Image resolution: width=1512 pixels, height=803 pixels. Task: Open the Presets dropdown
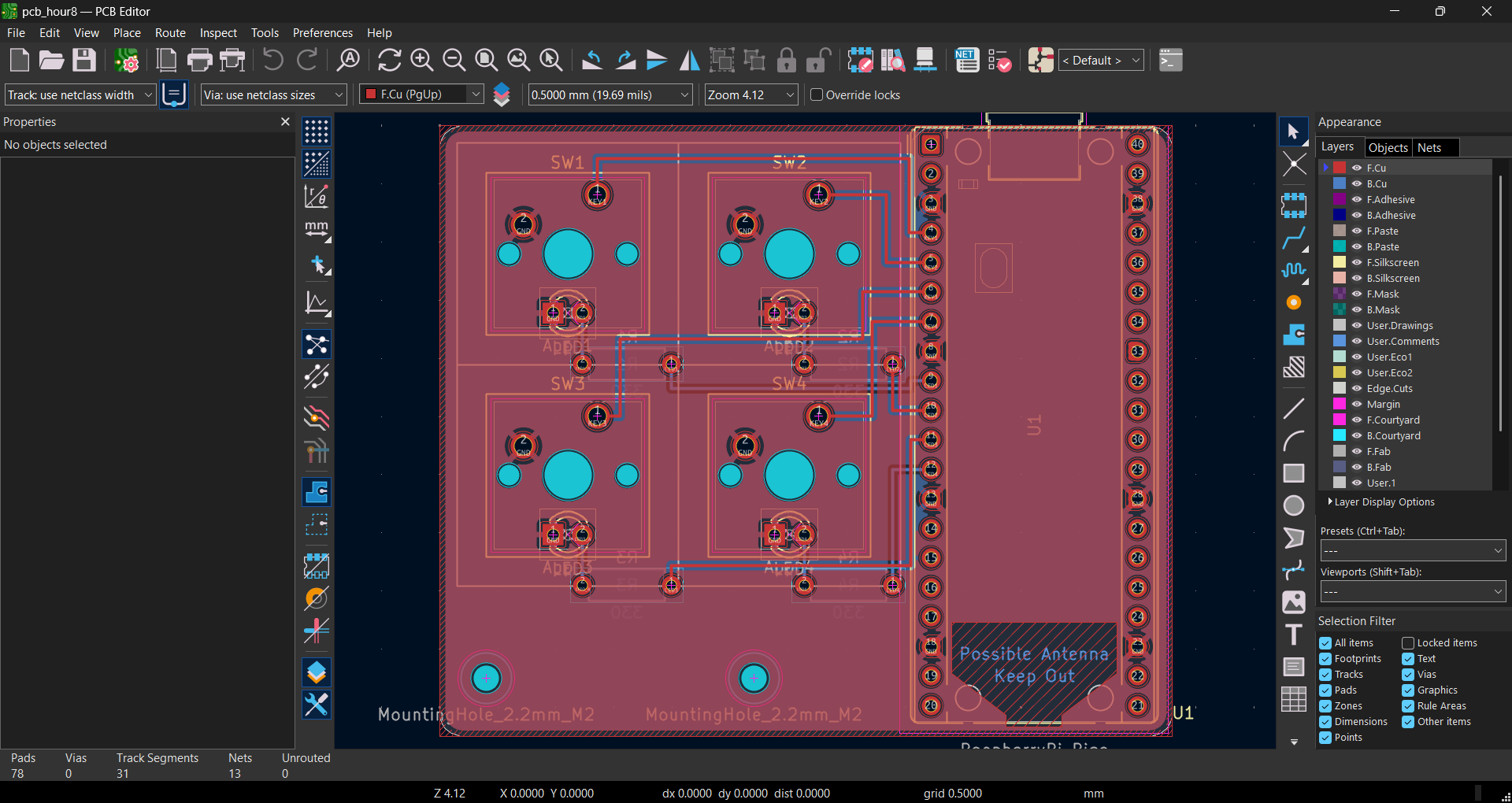[1413, 550]
